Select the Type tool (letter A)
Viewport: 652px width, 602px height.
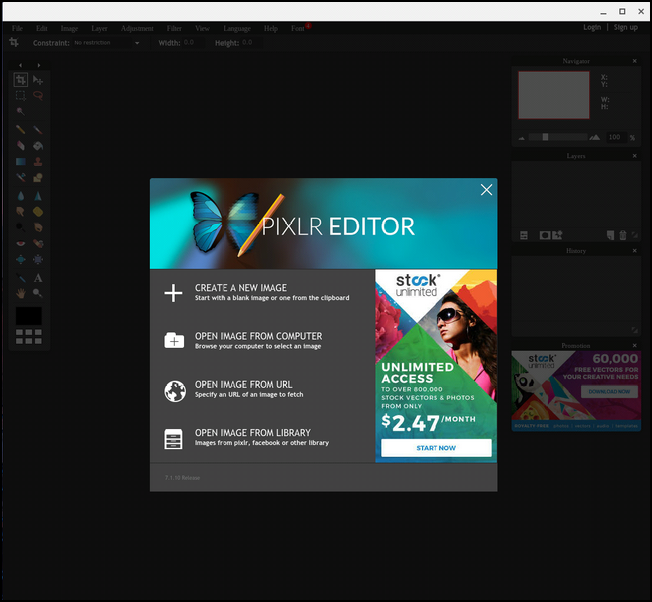[38, 278]
